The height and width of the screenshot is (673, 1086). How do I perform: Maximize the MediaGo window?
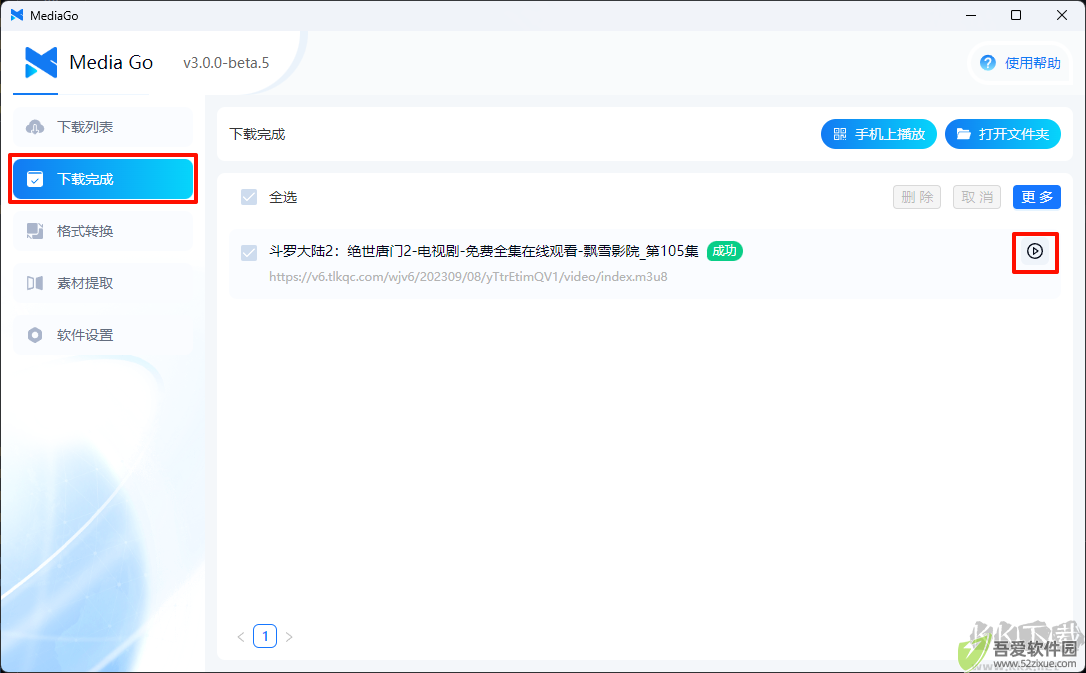click(1016, 15)
